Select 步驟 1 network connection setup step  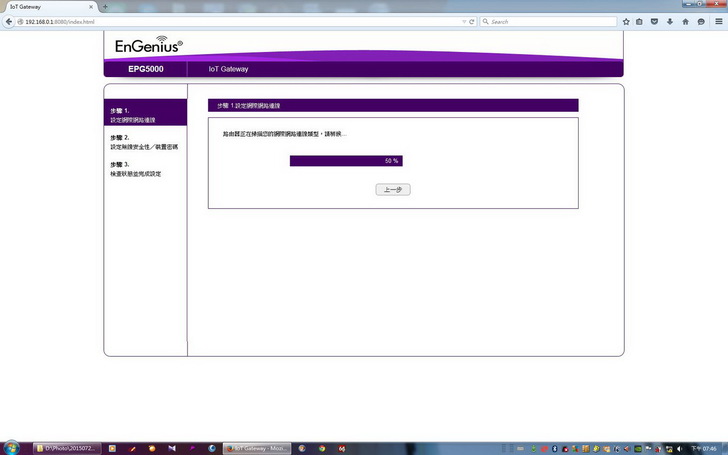point(145,115)
